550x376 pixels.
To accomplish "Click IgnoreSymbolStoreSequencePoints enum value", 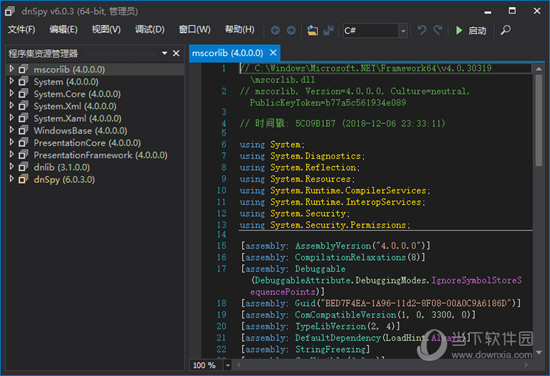I will (386, 286).
